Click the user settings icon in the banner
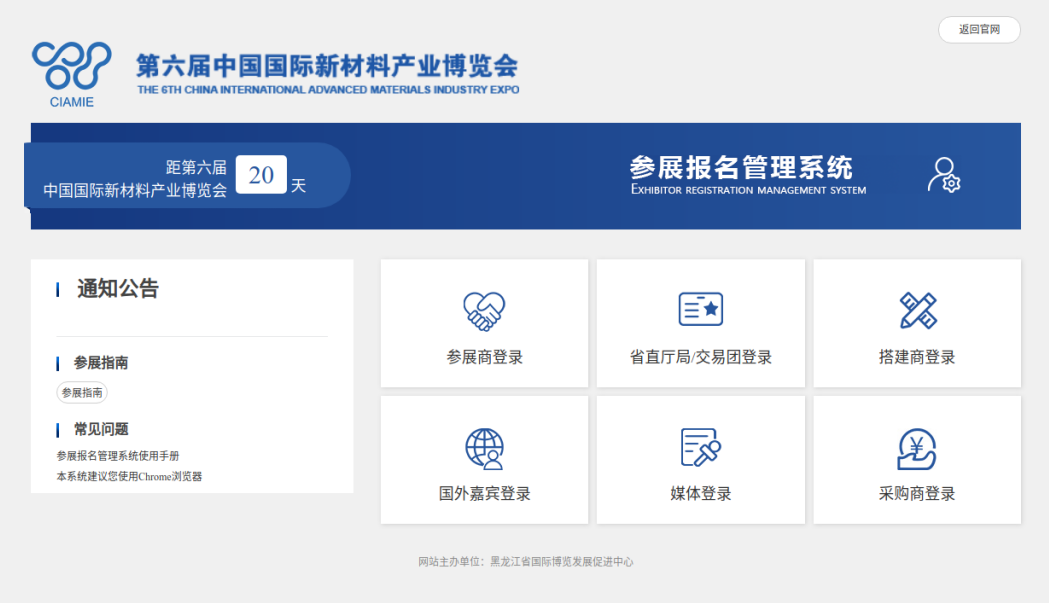The image size is (1049, 603). (x=944, y=175)
